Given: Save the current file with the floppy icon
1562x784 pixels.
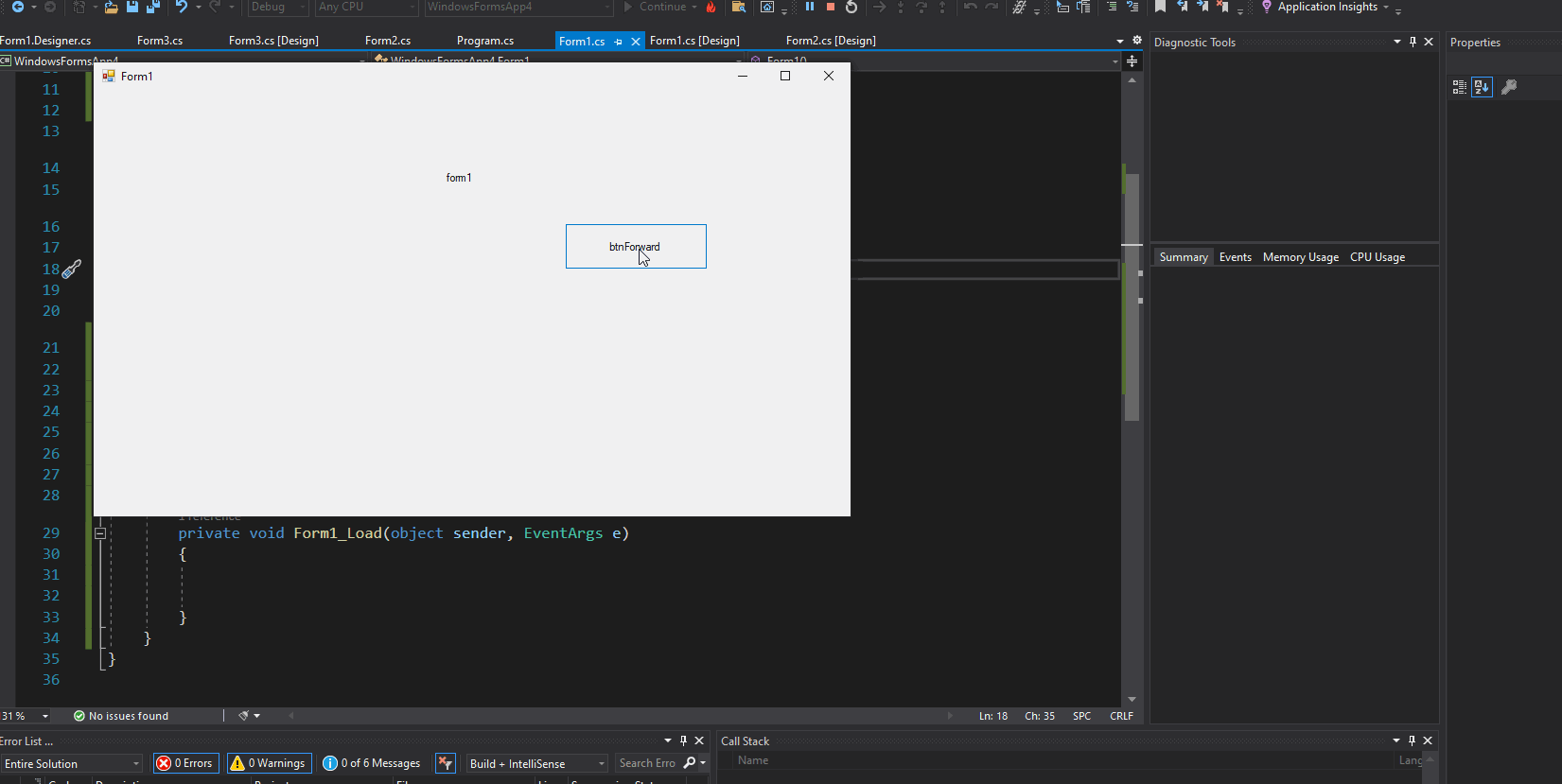Looking at the screenshot, I should (132, 7).
